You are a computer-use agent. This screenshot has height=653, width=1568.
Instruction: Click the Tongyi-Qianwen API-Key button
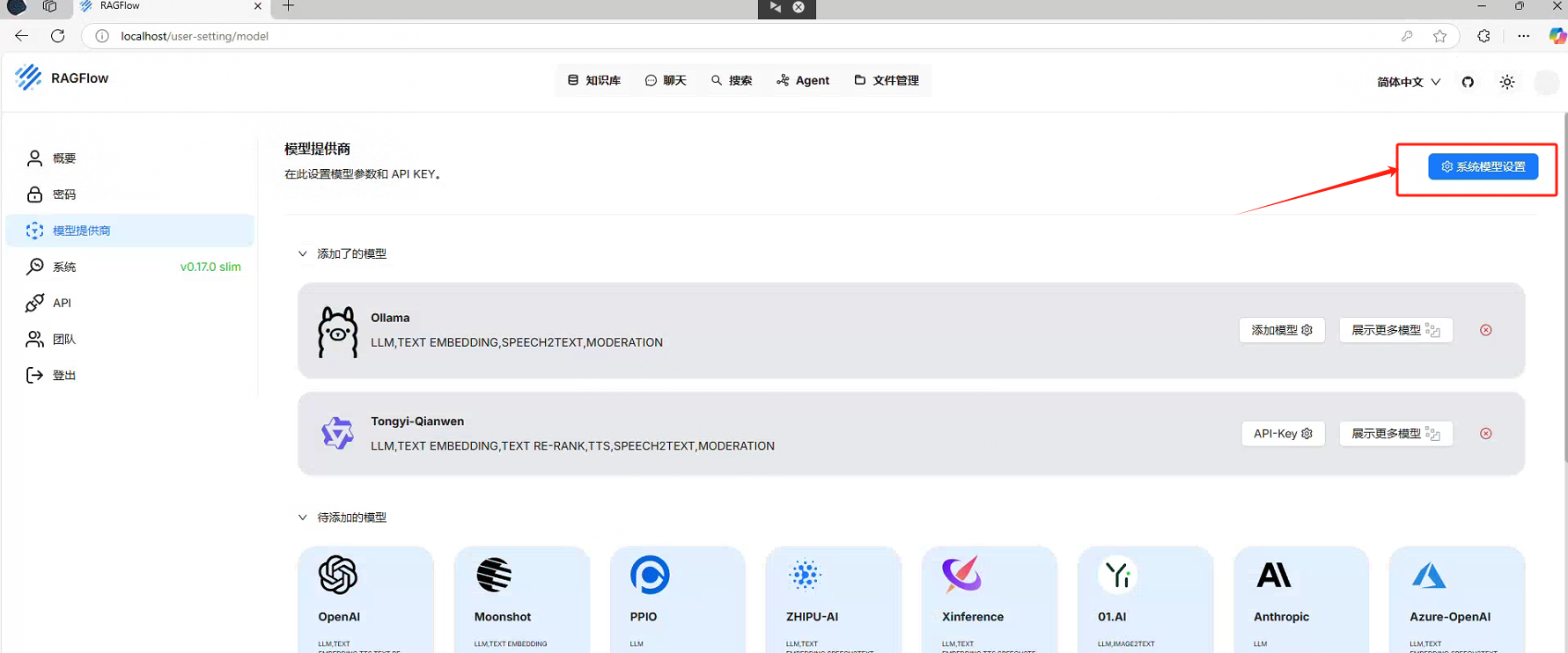pos(1282,434)
